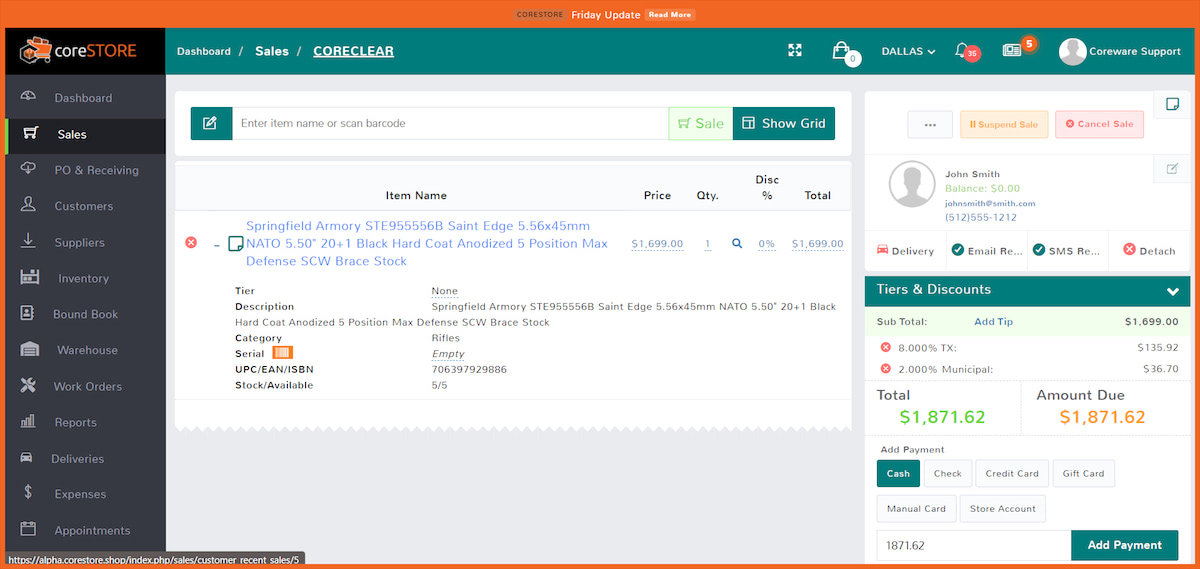Click the magnifier icon in item row
This screenshot has width=1200, height=569.
[737, 243]
